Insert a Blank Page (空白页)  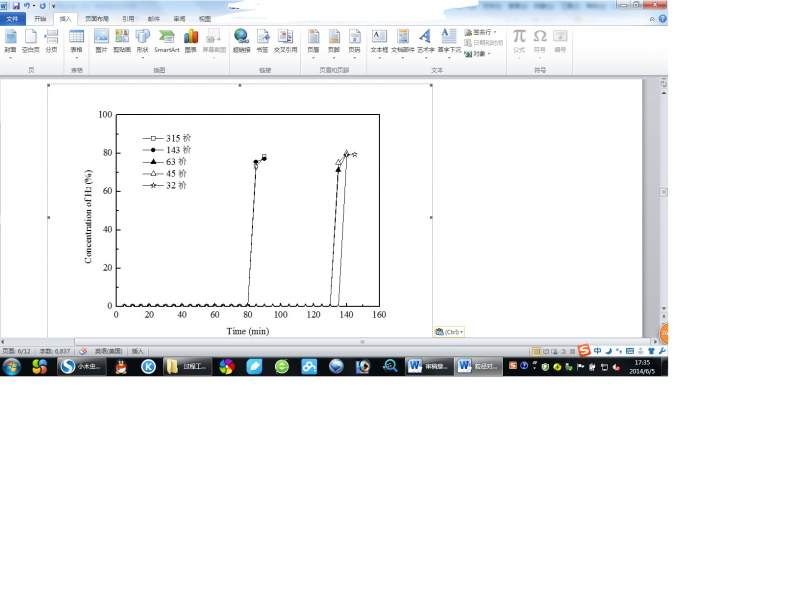[31, 41]
